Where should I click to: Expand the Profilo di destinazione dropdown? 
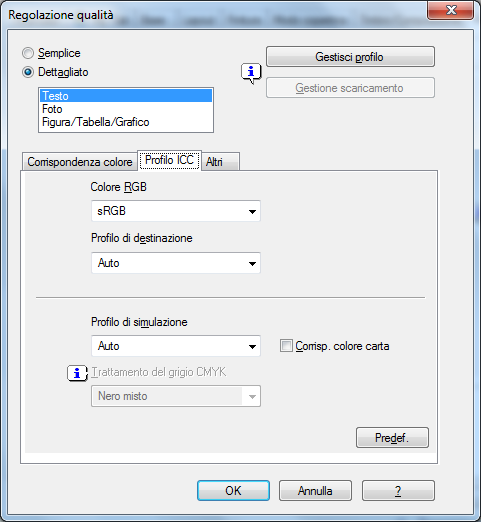coord(176,263)
